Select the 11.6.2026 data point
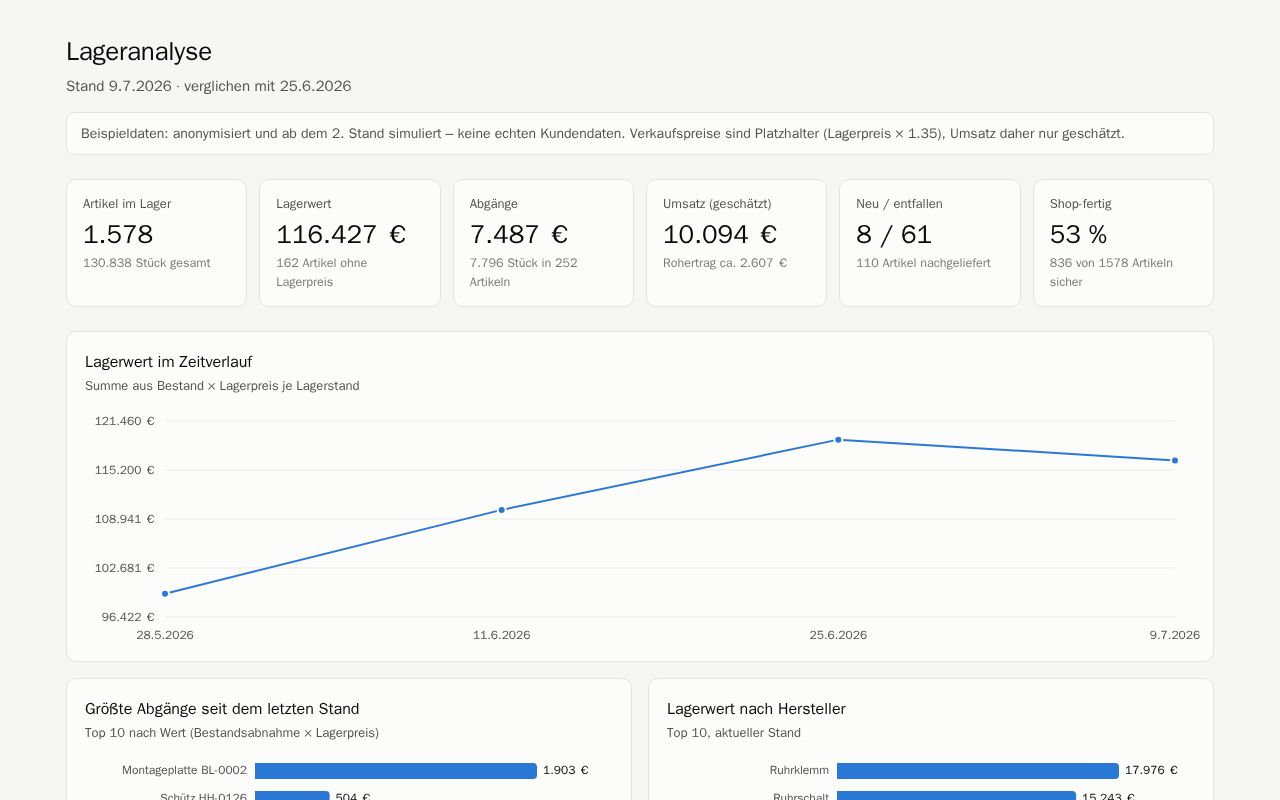Screen dimensions: 1280x800 [502, 510]
